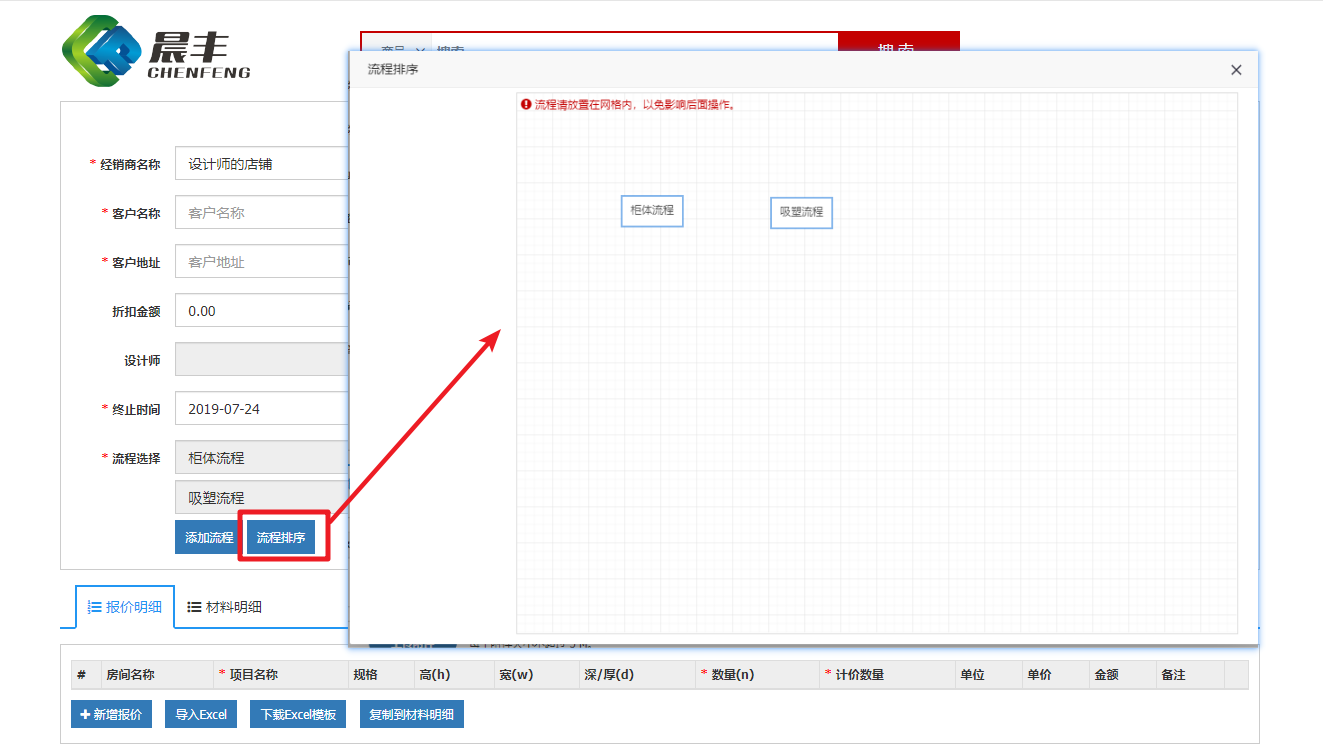
Task: Click the disabled 设计师 field
Action: tap(262, 360)
